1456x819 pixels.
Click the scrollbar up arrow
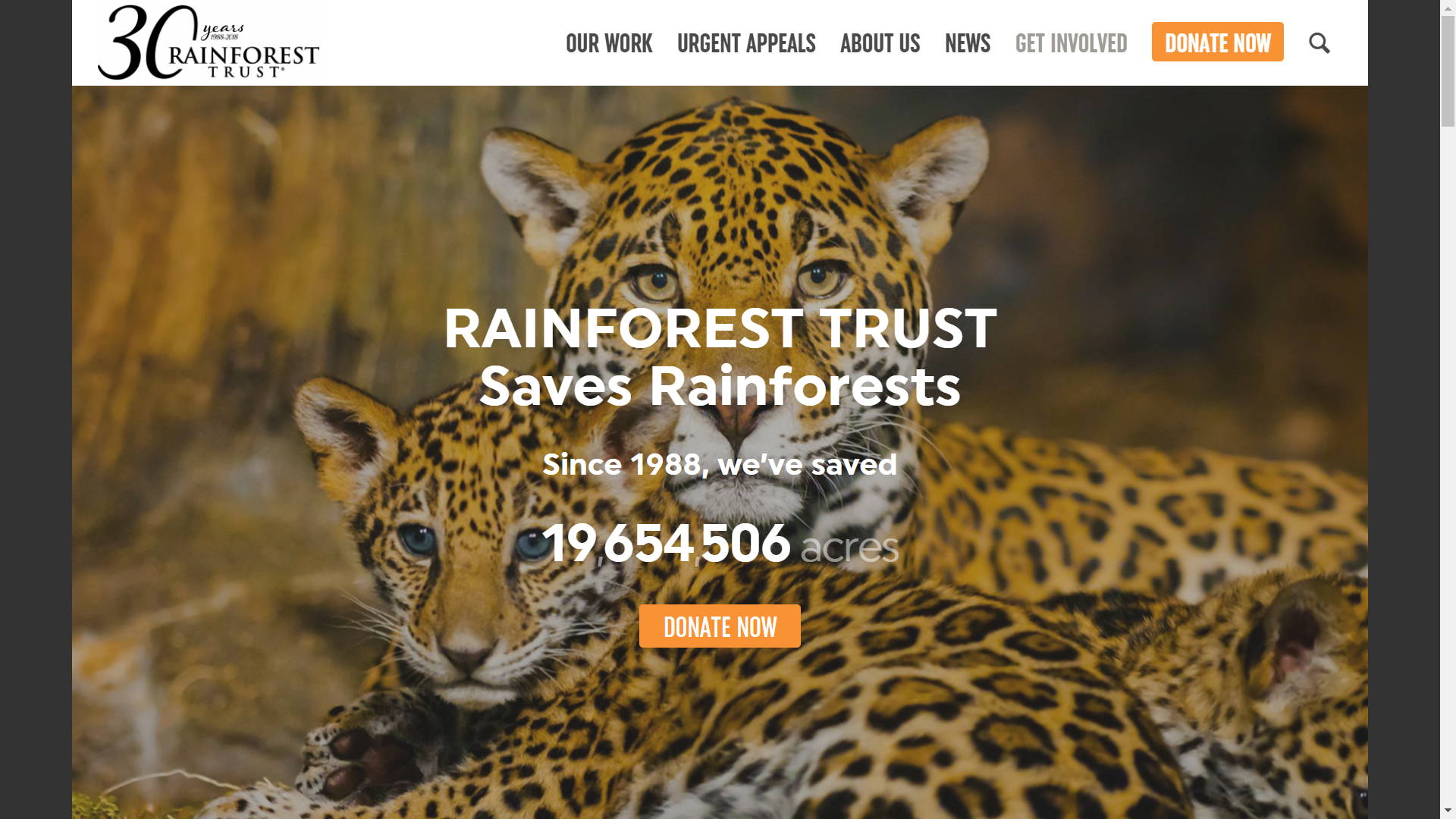[1448, 7]
